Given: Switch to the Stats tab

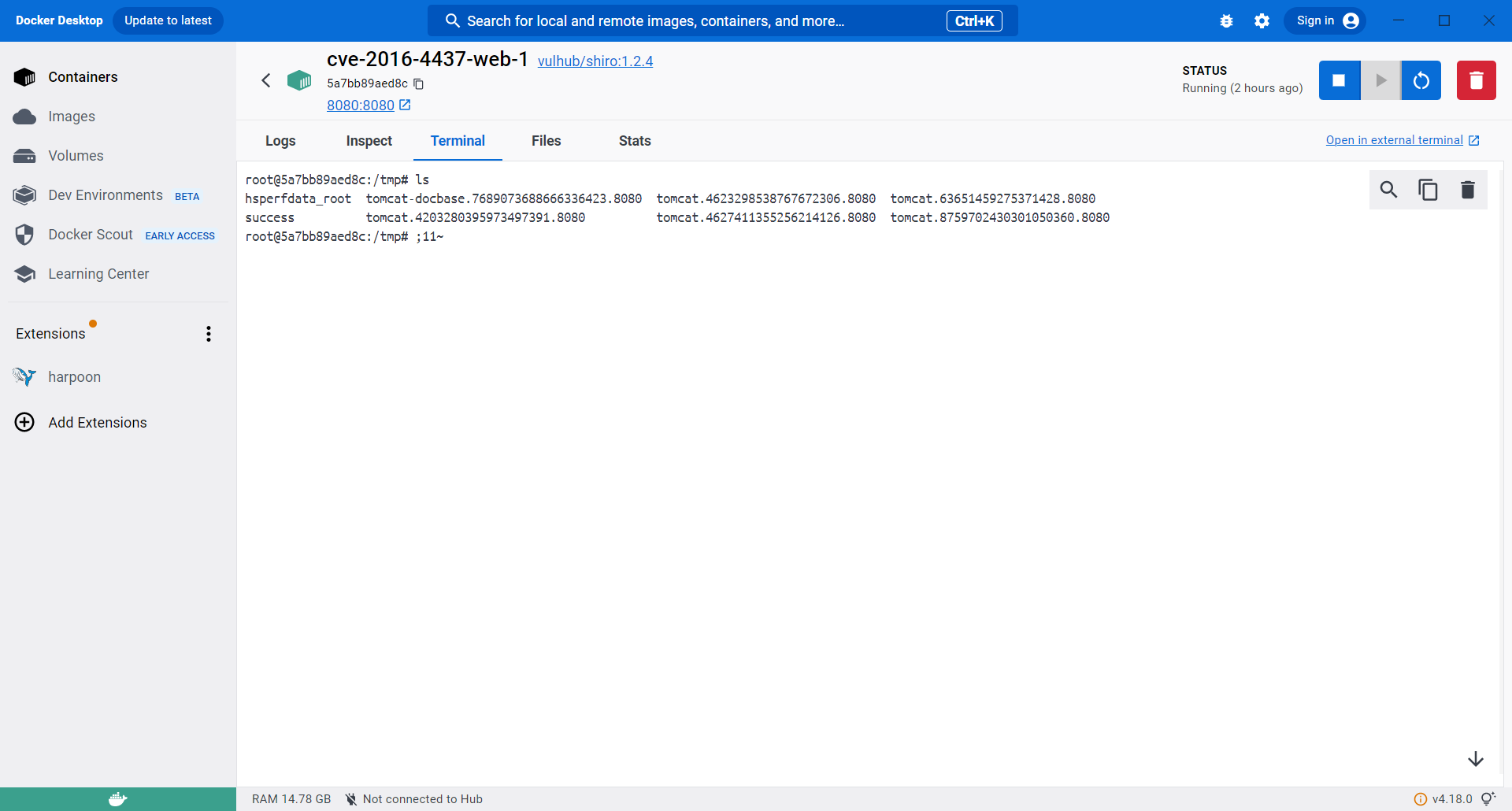Looking at the screenshot, I should click(x=635, y=141).
